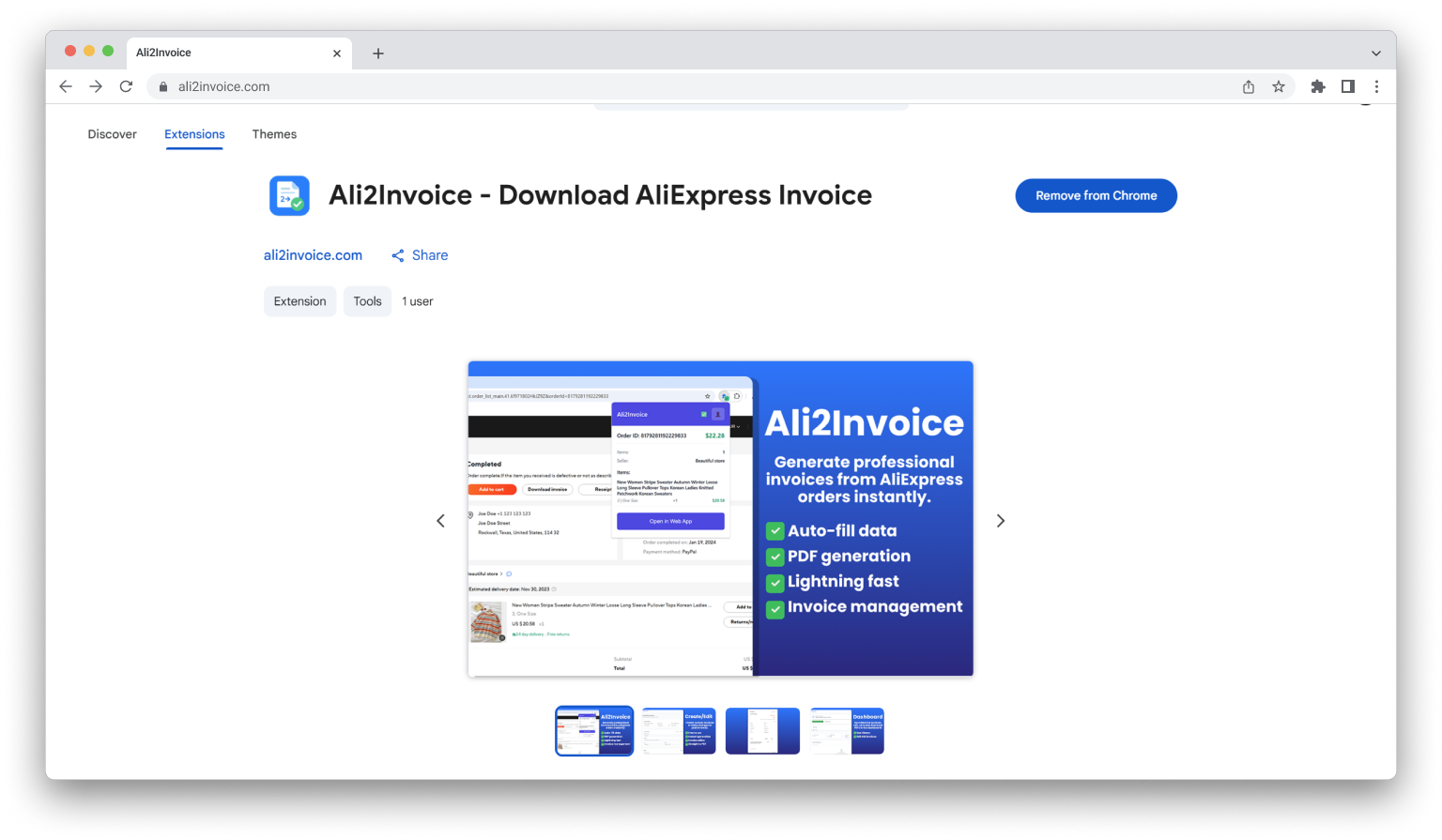Screen dimensions: 1442x840
Task: Click the Tools category chip
Action: click(367, 301)
